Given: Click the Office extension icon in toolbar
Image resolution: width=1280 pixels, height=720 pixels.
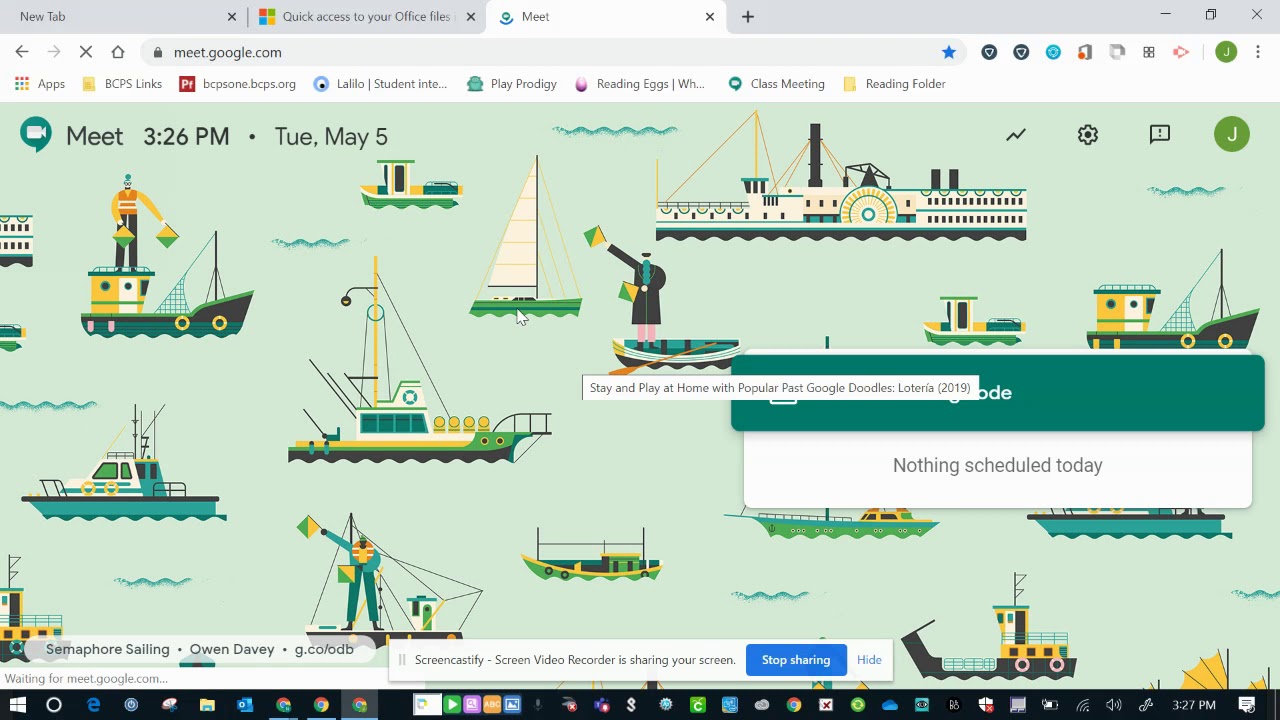Looking at the screenshot, I should (1085, 52).
